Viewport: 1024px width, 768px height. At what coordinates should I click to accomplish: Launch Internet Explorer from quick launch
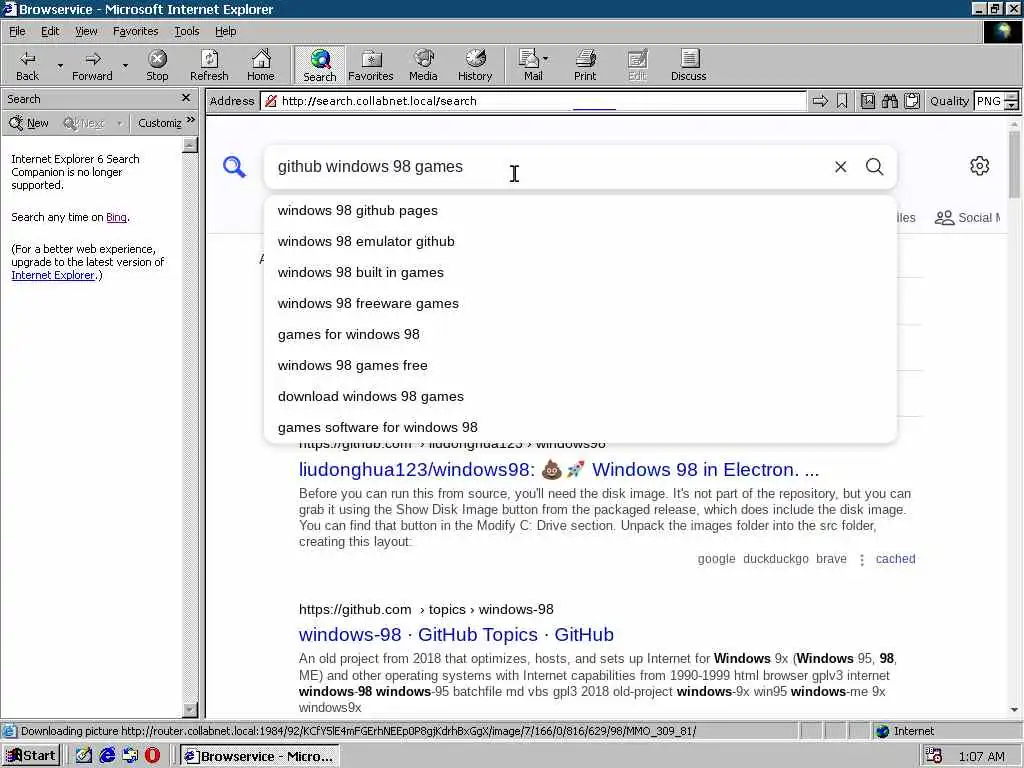pyautogui.click(x=107, y=756)
